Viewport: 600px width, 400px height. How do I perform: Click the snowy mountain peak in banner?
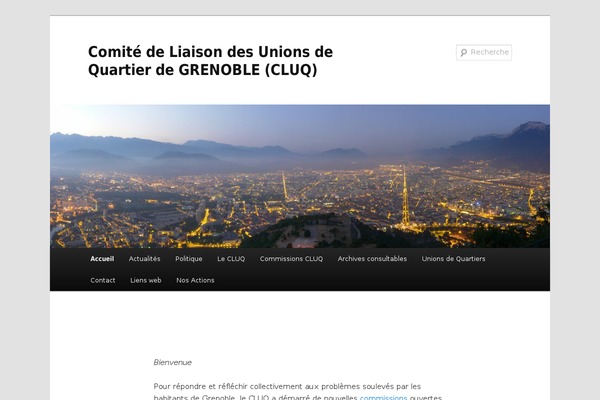(533, 127)
